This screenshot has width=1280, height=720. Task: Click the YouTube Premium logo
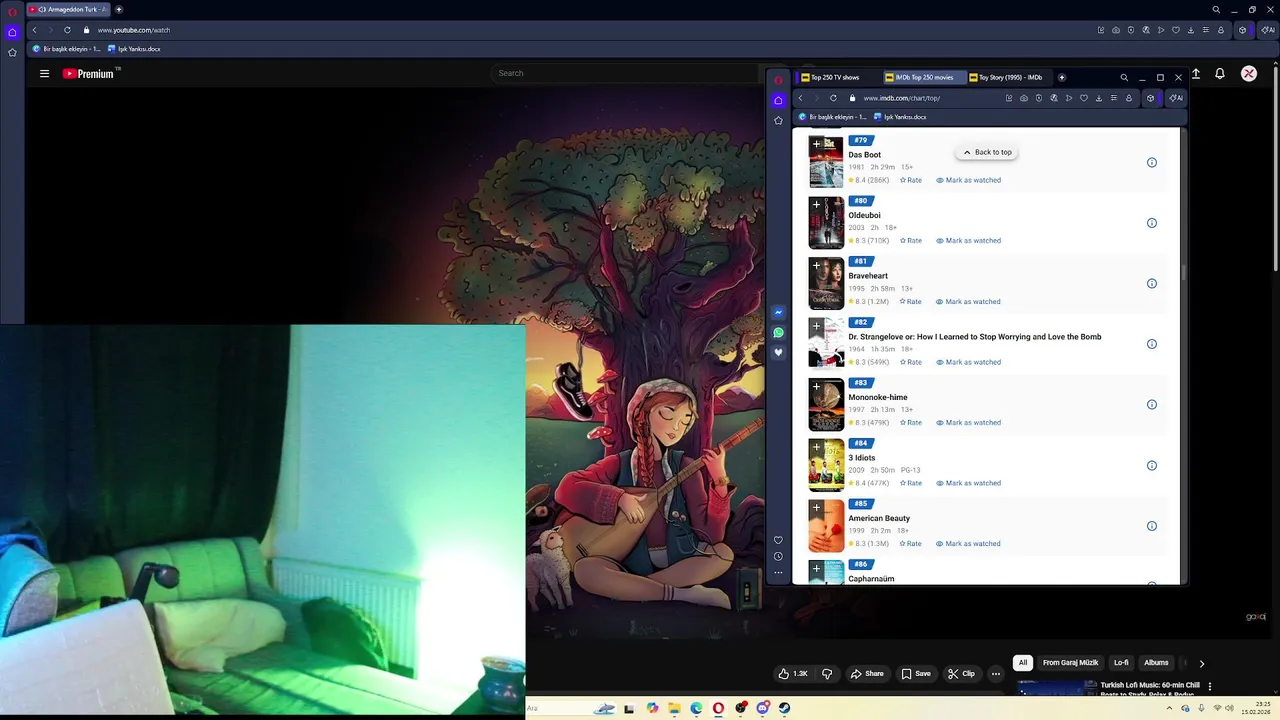click(88, 73)
